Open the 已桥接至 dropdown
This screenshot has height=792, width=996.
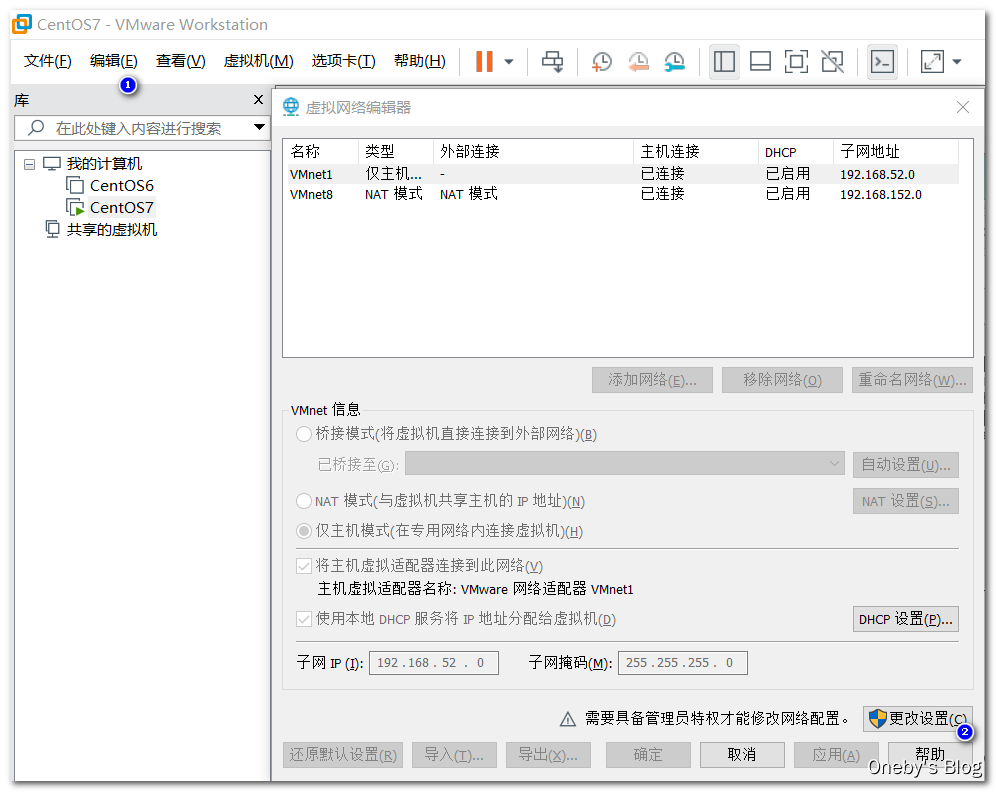624,464
